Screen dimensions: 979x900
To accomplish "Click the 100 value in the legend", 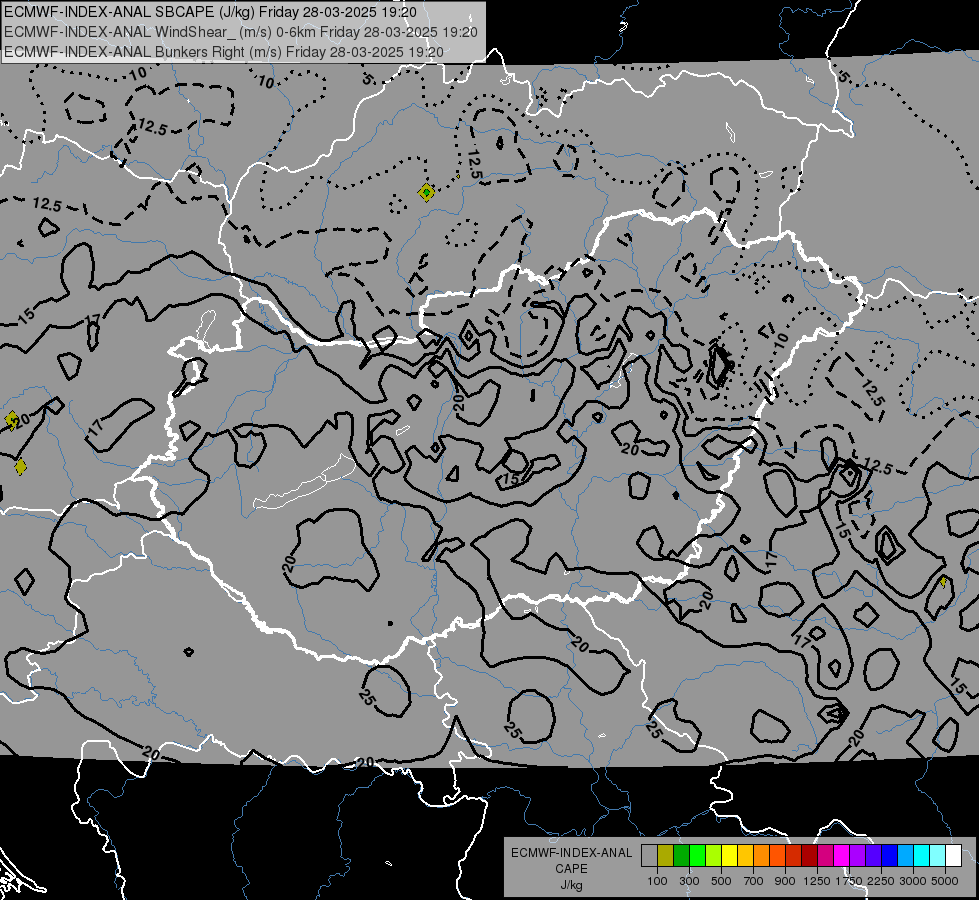I will click(657, 881).
